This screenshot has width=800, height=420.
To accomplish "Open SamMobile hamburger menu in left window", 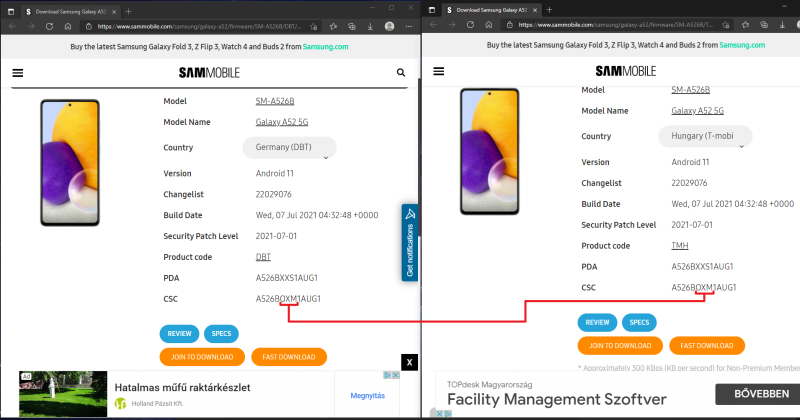I will [18, 73].
